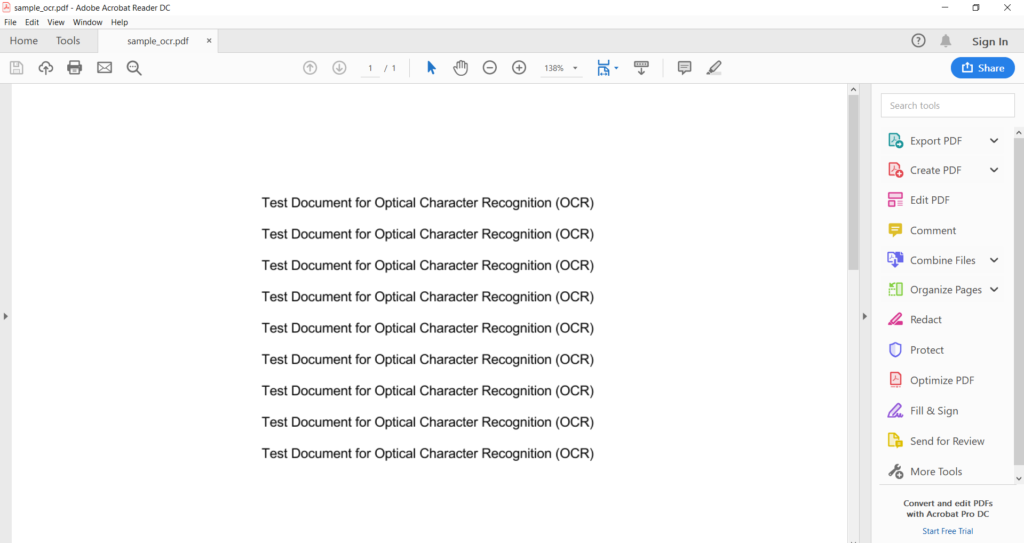1024x543 pixels.
Task: Expand Organize Pages chevron
Action: pyautogui.click(x=994, y=289)
